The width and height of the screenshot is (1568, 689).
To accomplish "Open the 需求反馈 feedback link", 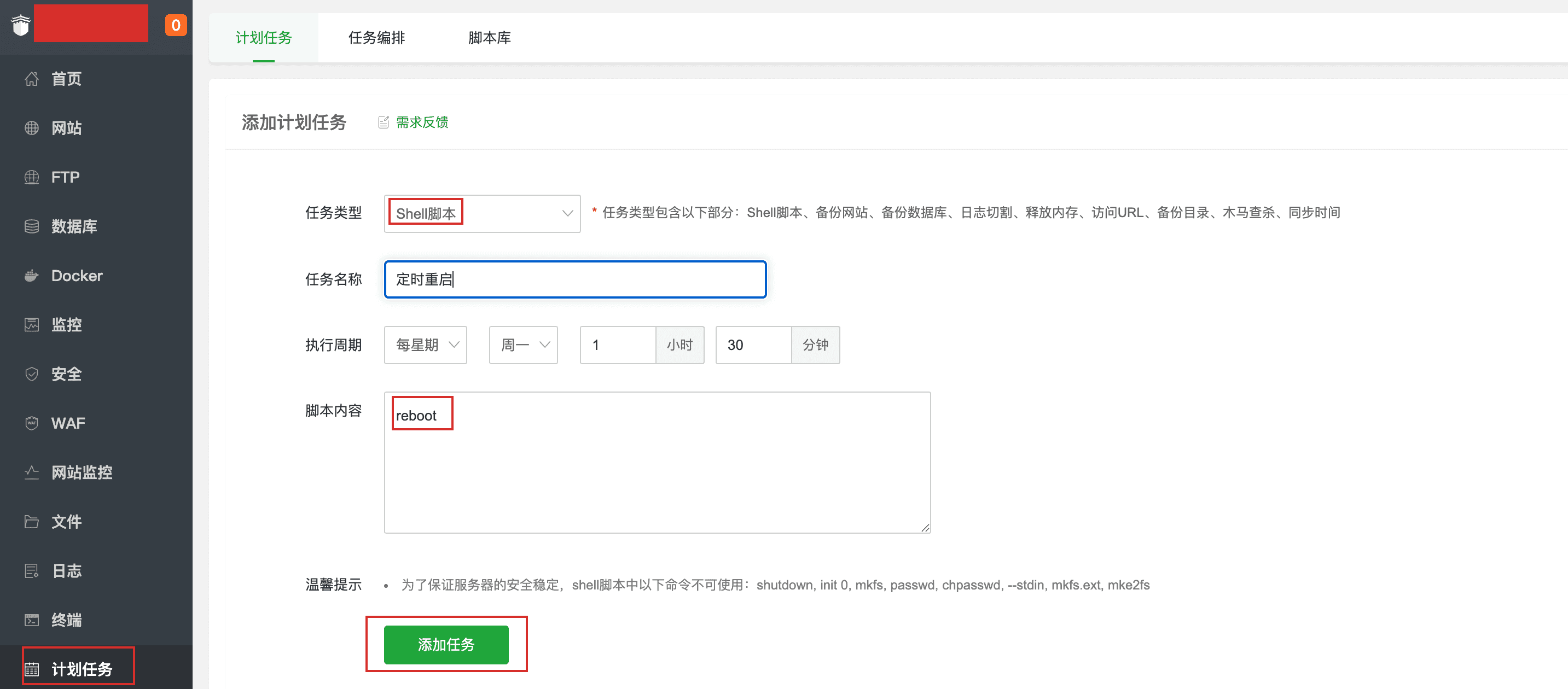I will point(421,122).
